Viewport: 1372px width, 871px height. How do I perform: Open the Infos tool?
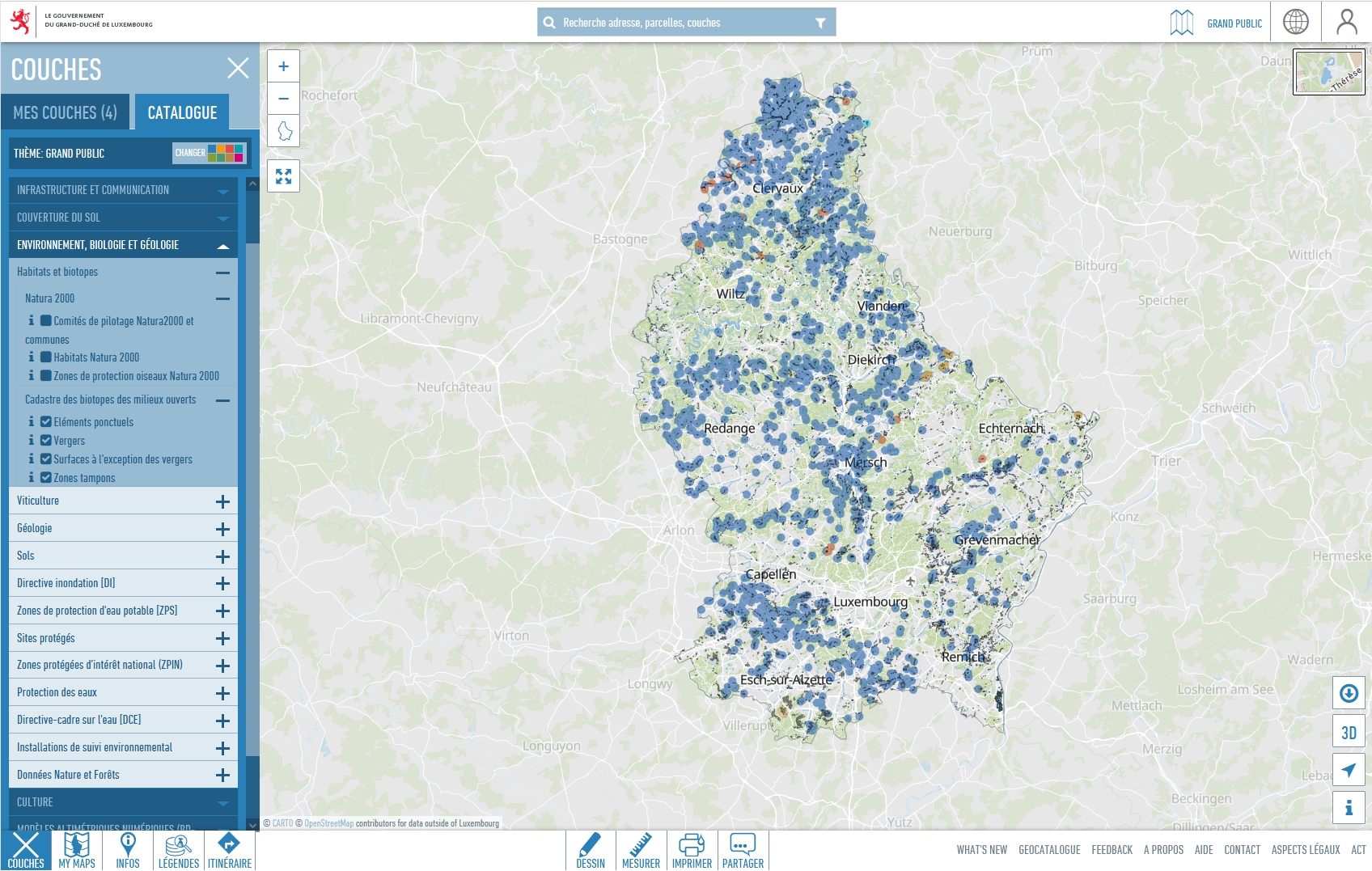128,851
